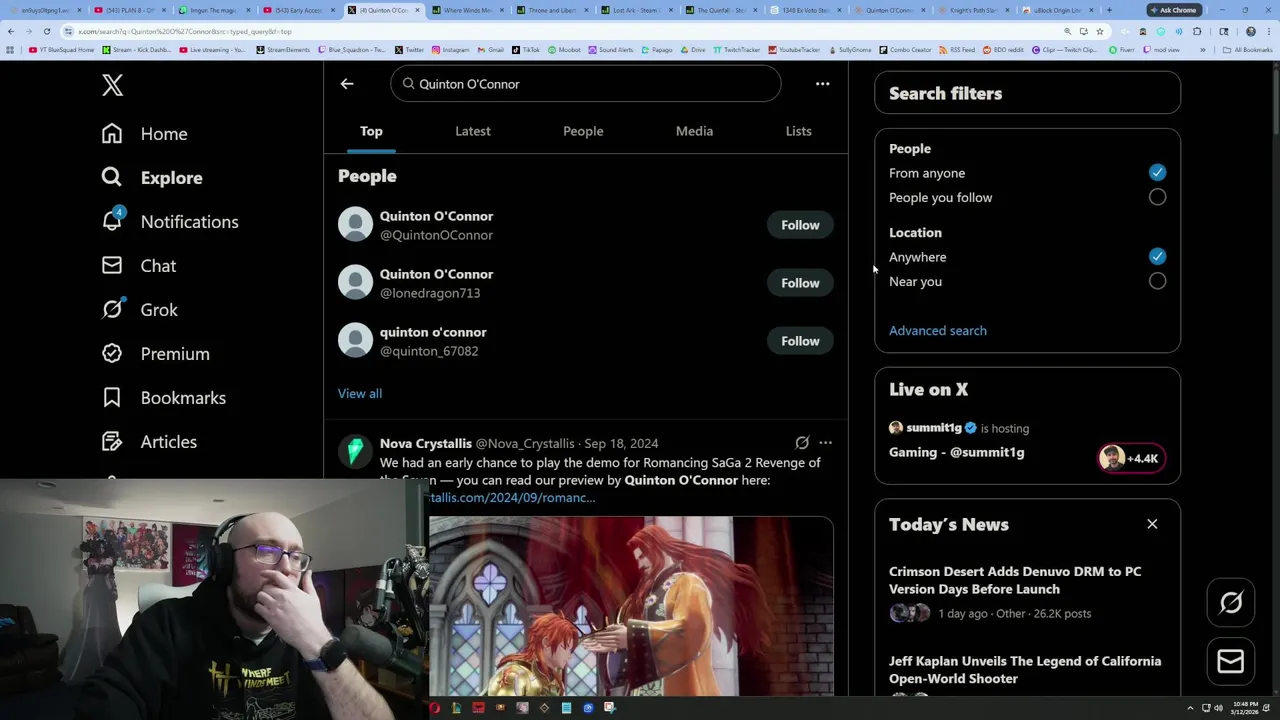The width and height of the screenshot is (1280, 720).
Task: Click the View all people link
Action: (360, 393)
